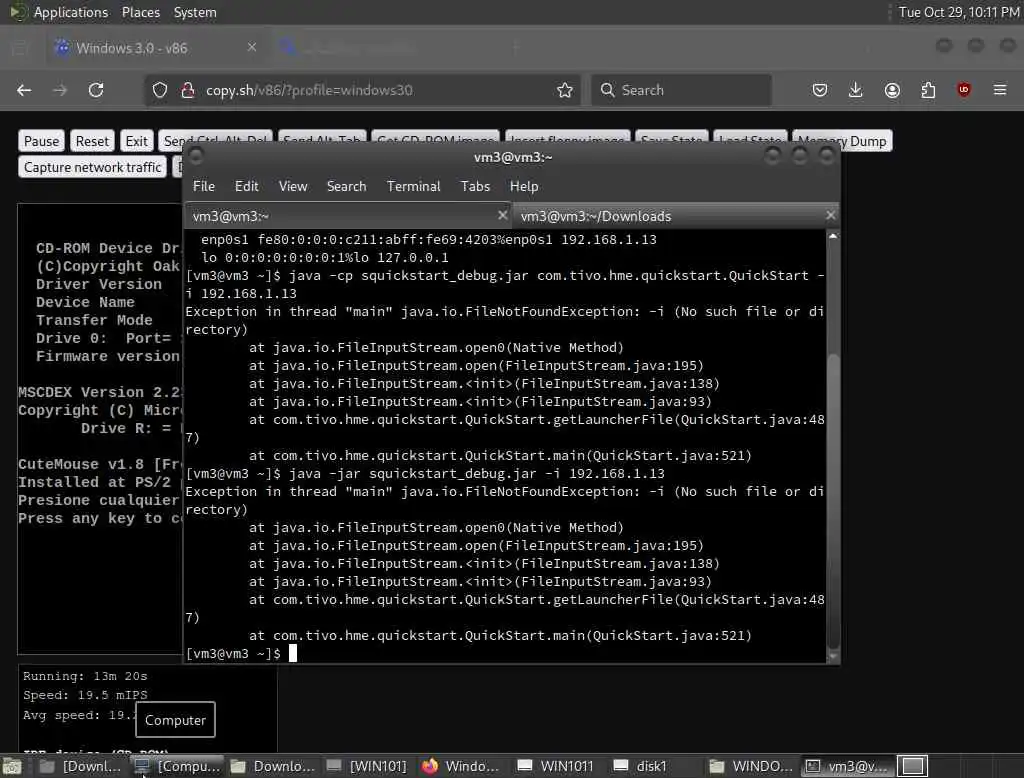1024x778 pixels.
Task: Click the Reset emulator button
Action: (92, 141)
